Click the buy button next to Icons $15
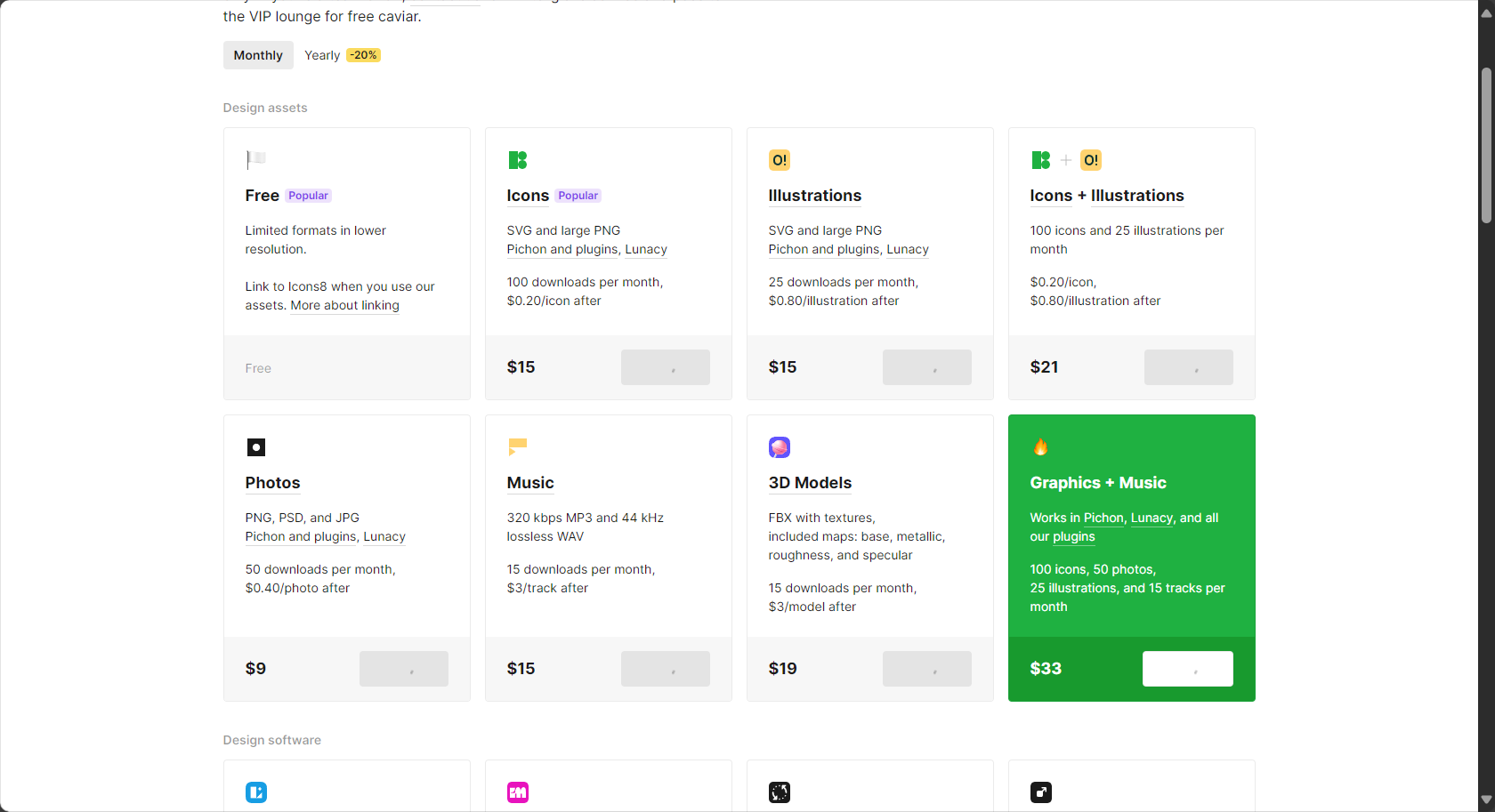The height and width of the screenshot is (812, 1495). [666, 367]
